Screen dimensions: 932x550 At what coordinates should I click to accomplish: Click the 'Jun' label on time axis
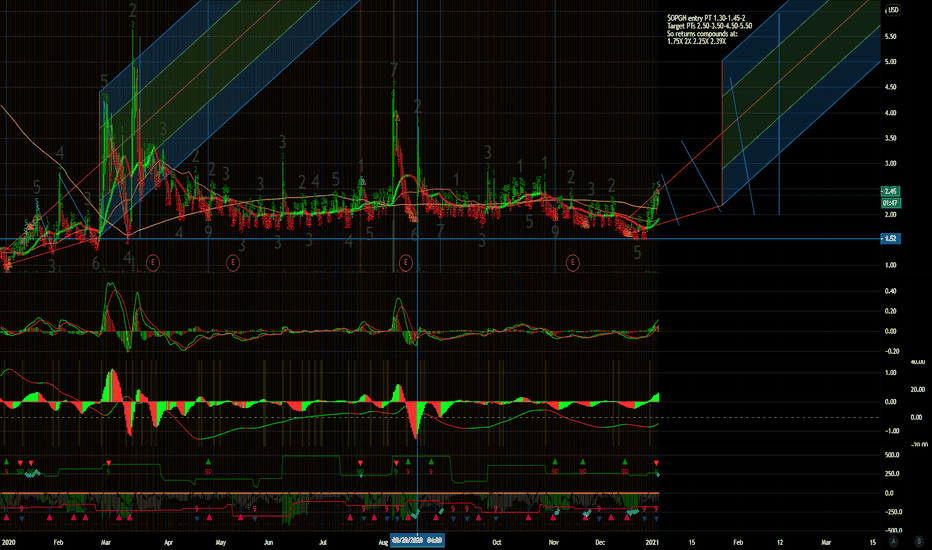[268, 542]
